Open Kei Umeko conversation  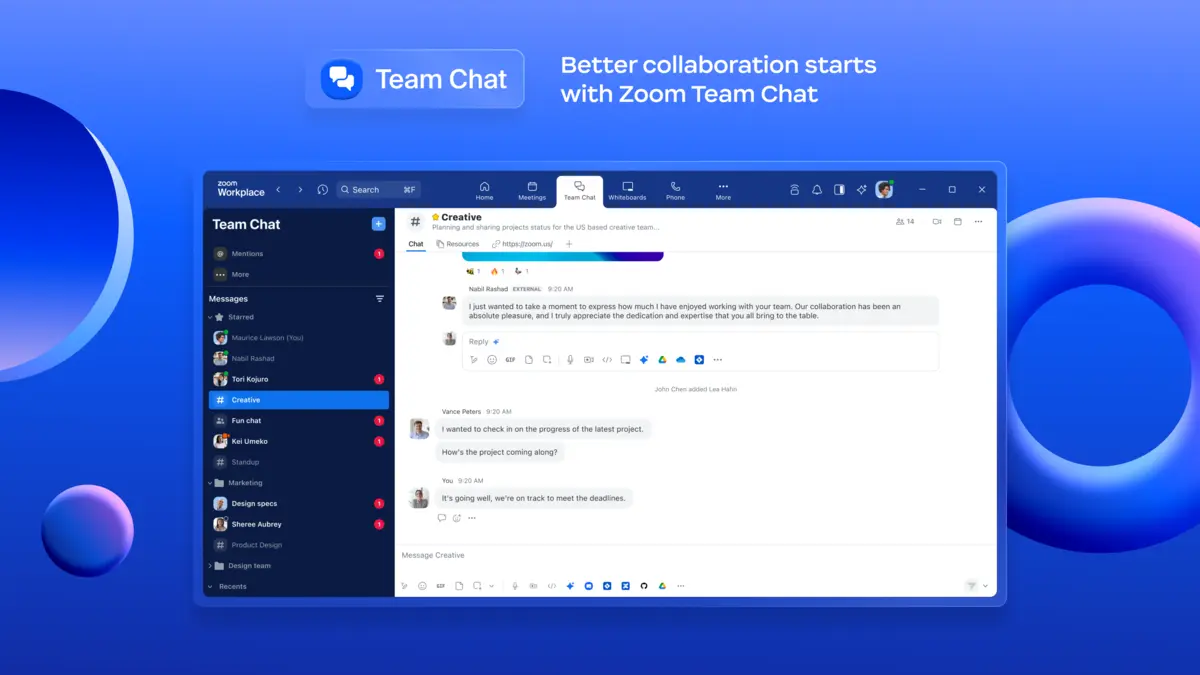coord(298,441)
